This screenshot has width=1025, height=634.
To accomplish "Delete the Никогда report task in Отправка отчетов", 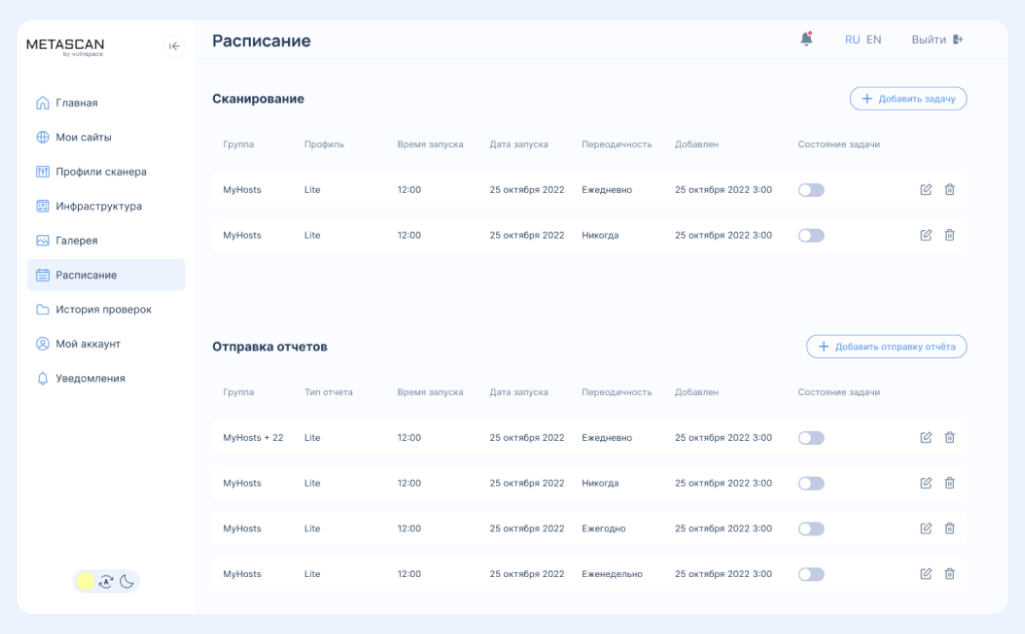I will click(x=950, y=483).
